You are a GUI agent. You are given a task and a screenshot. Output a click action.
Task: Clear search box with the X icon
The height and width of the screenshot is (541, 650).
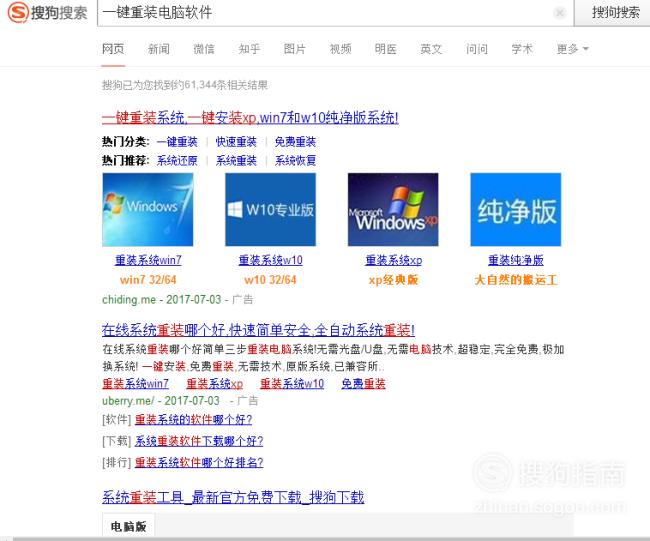tap(560, 13)
